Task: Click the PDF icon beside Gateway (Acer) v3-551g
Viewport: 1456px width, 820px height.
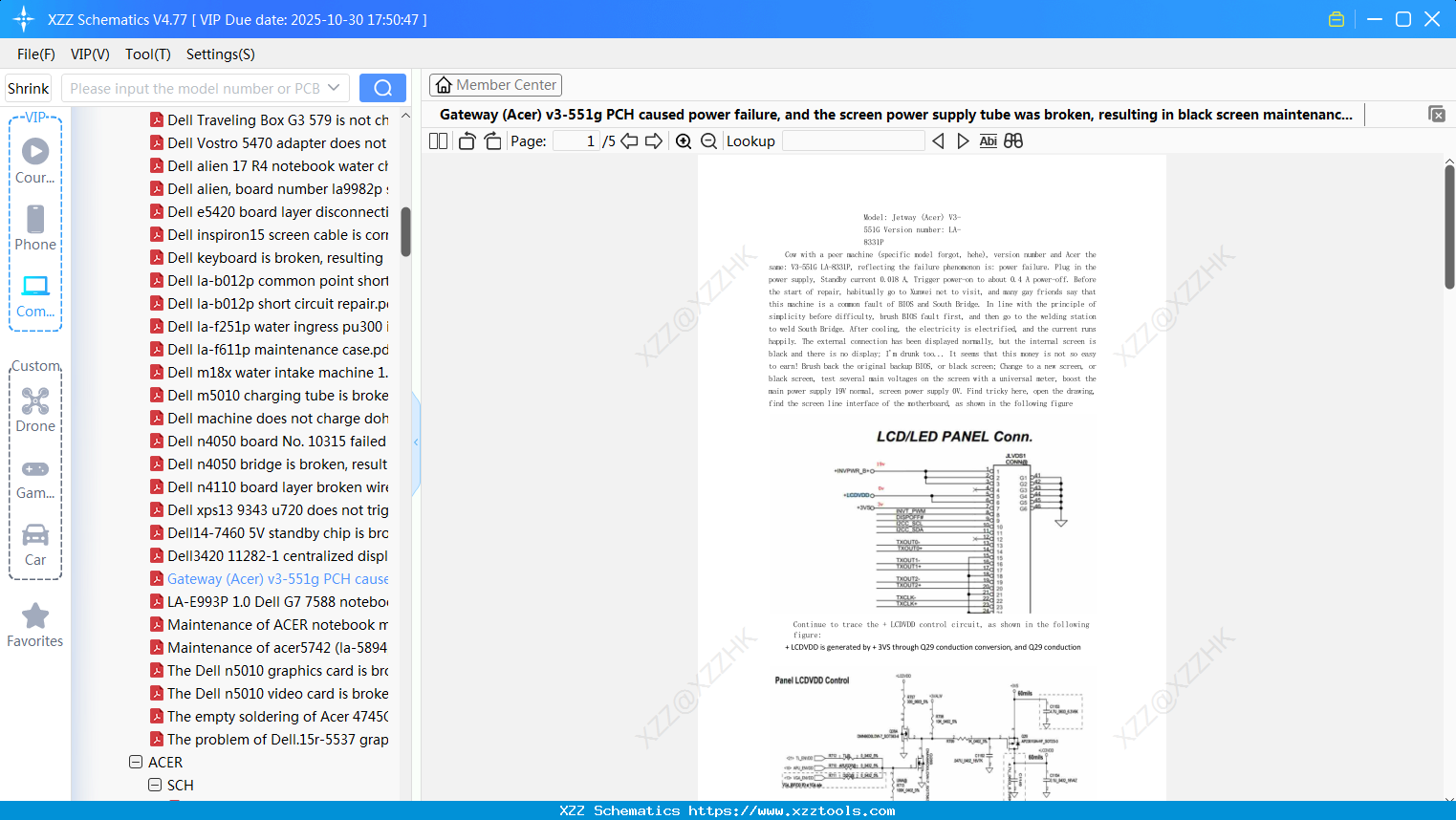Action: [157, 578]
